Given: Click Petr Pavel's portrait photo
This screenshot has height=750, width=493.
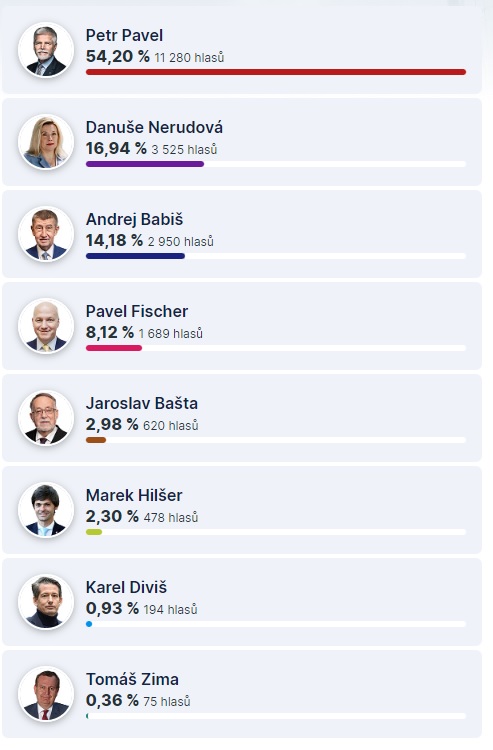Looking at the screenshot, I should pyautogui.click(x=46, y=50).
